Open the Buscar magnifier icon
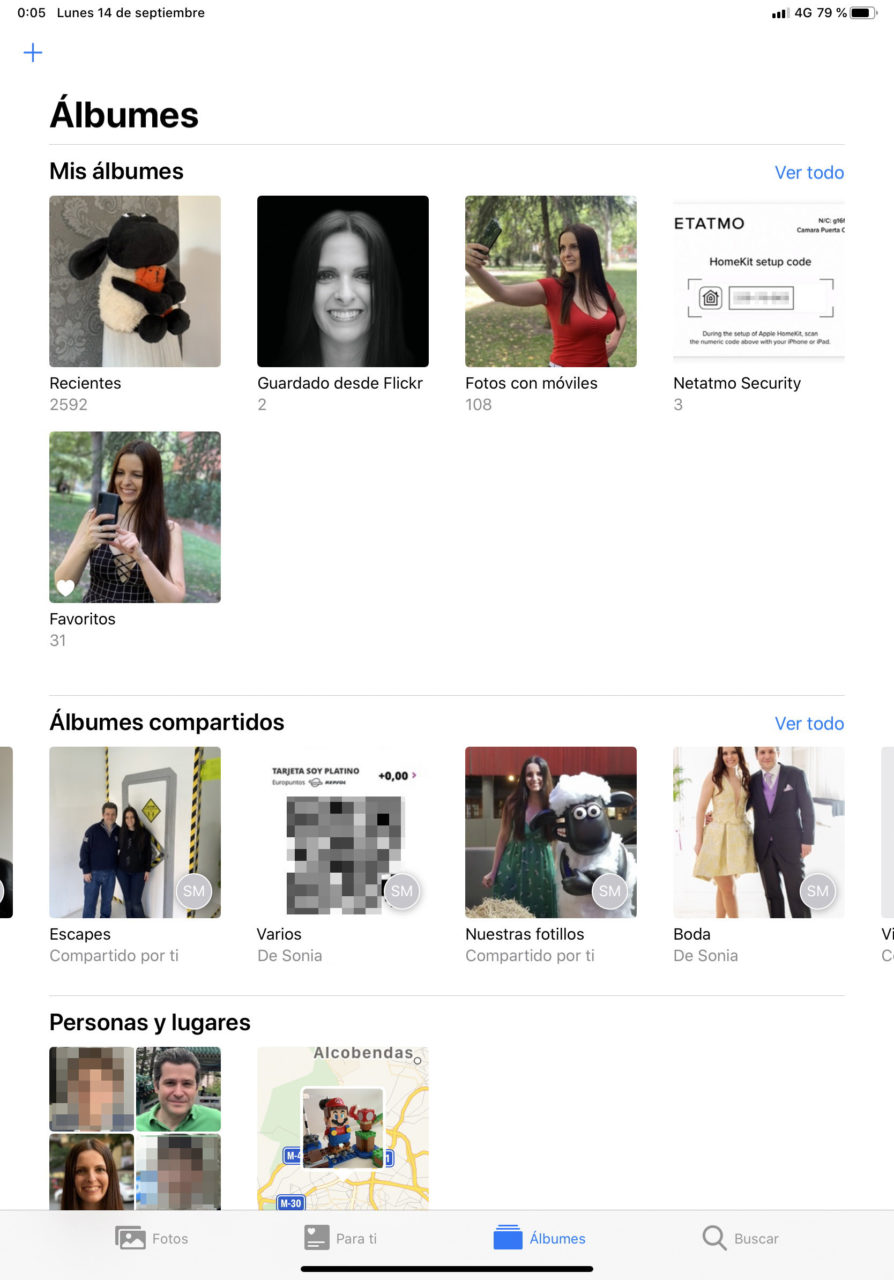Screen dimensions: 894x1280 714,1238
